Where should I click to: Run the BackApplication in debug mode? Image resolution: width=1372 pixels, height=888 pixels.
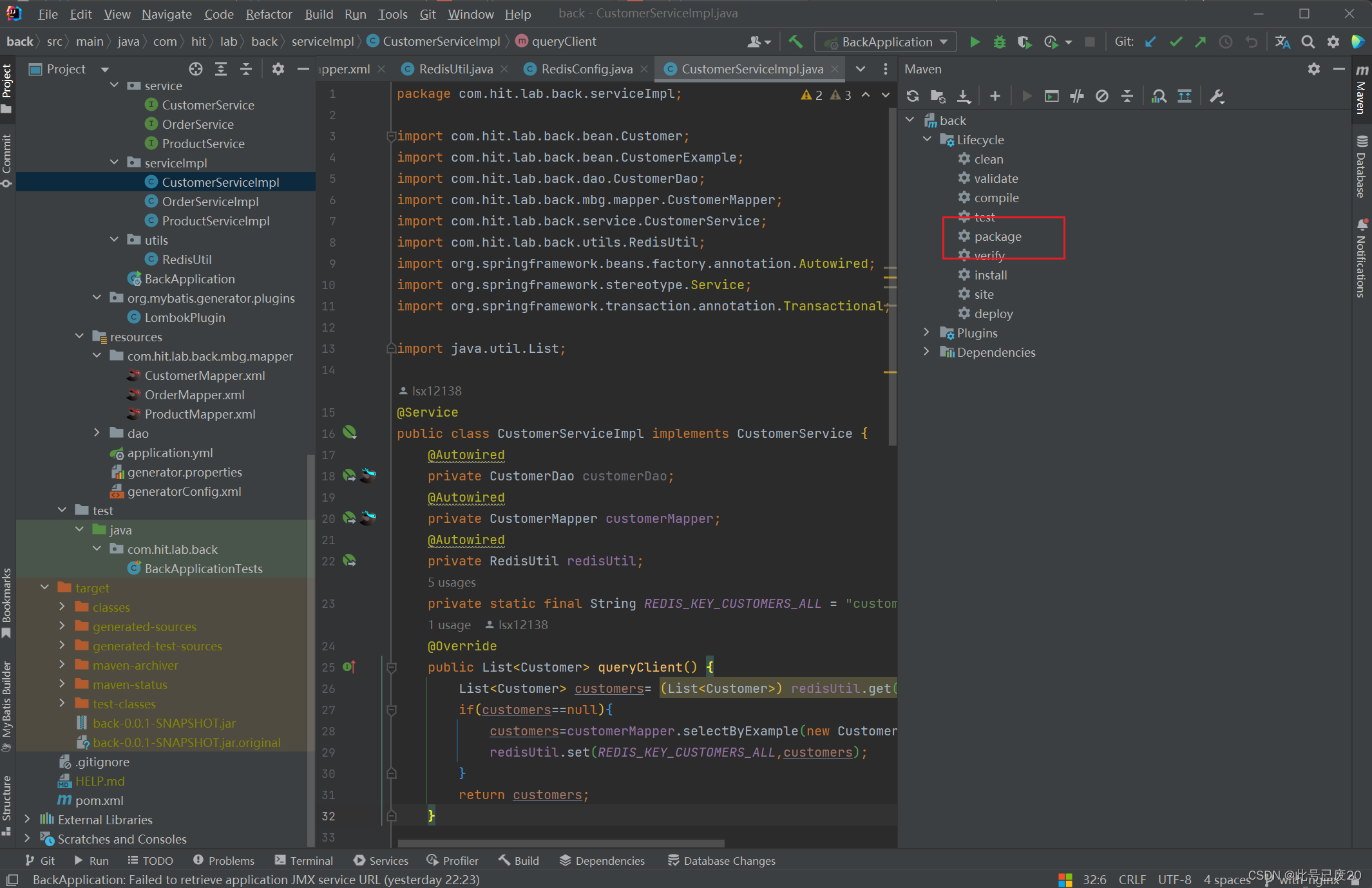click(999, 41)
